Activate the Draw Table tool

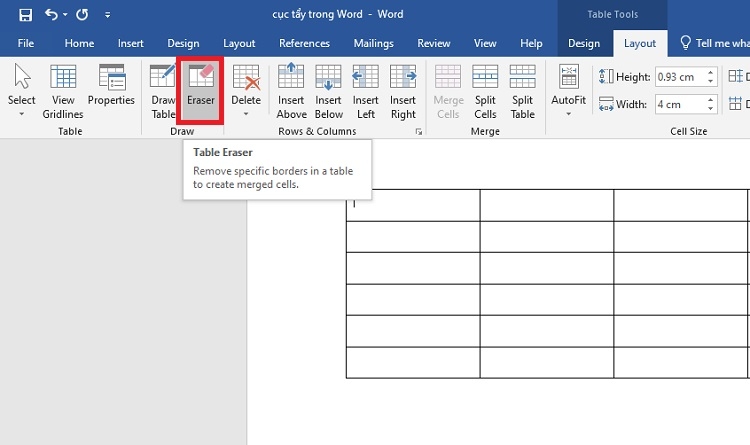pos(163,90)
